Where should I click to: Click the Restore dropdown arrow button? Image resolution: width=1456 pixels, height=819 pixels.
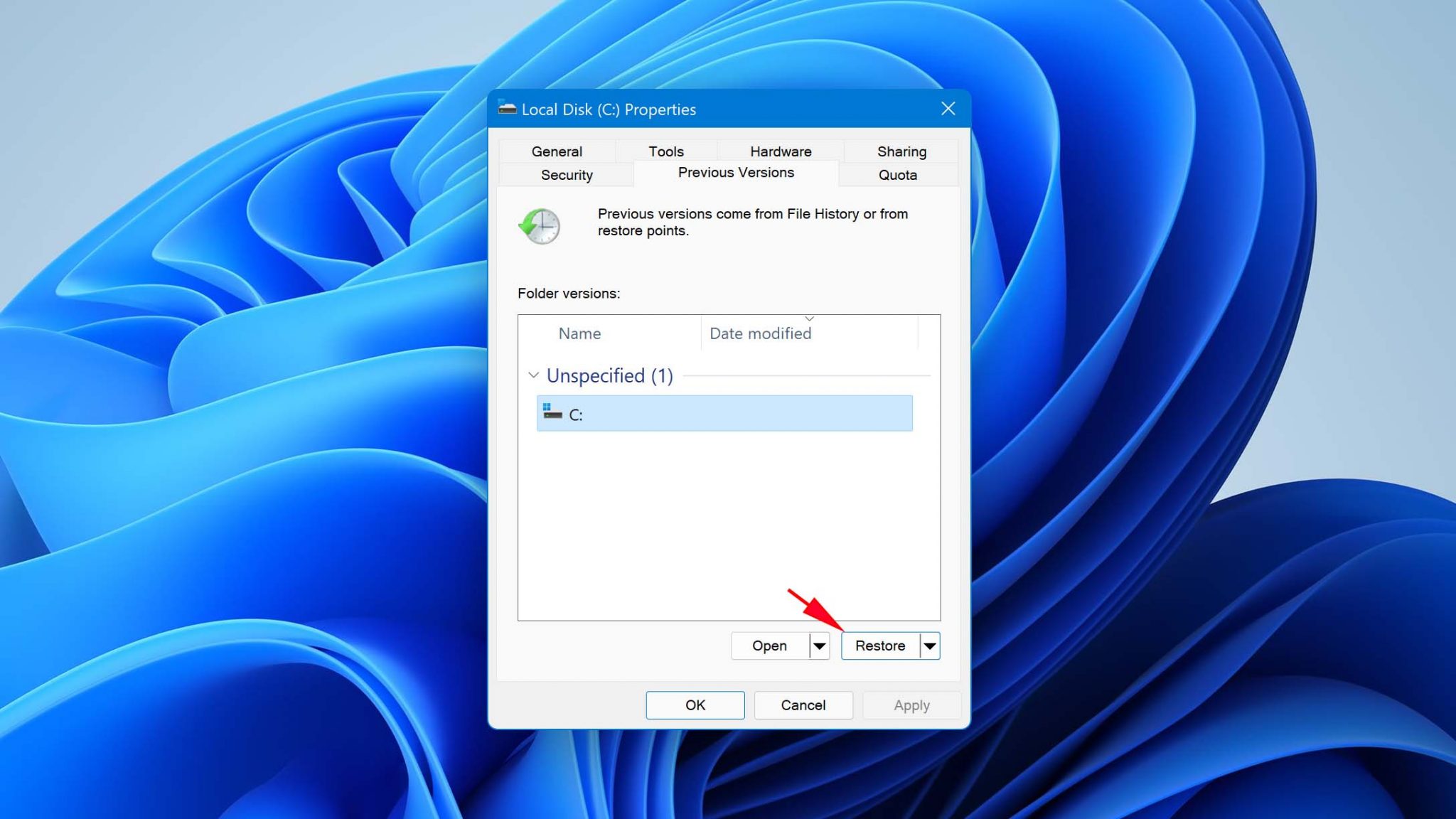point(928,645)
